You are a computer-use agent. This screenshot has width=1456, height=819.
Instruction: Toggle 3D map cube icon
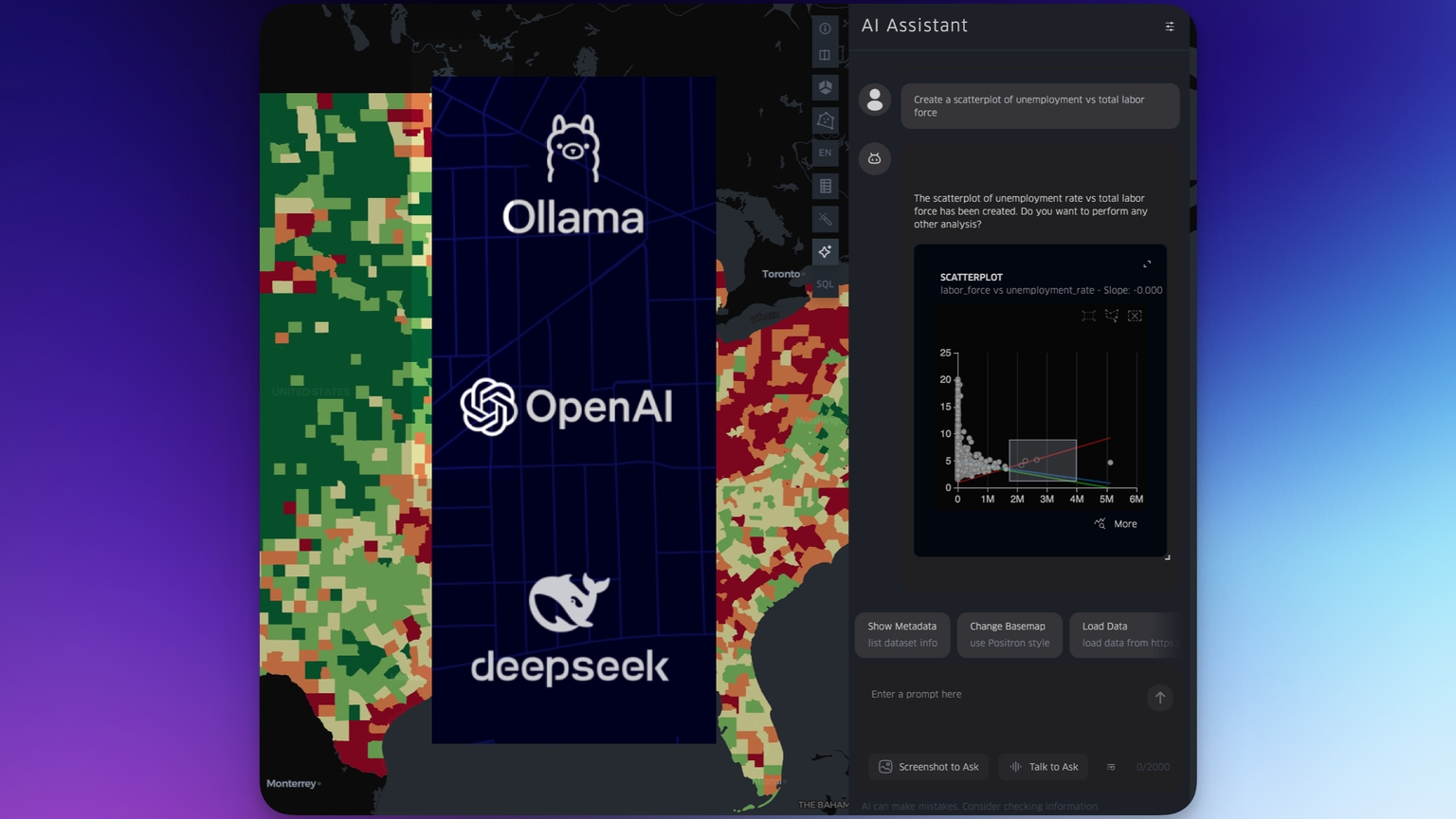click(x=825, y=87)
